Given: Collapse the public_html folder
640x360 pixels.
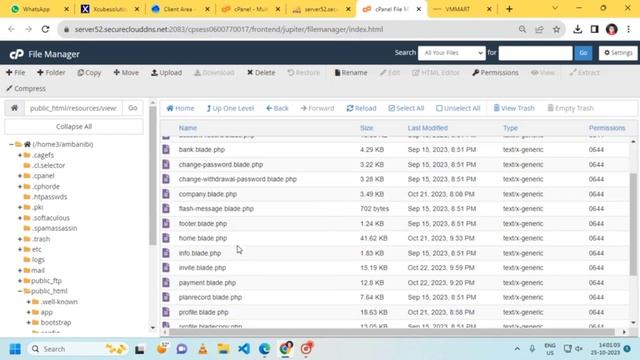Looking at the screenshot, I should [20, 291].
